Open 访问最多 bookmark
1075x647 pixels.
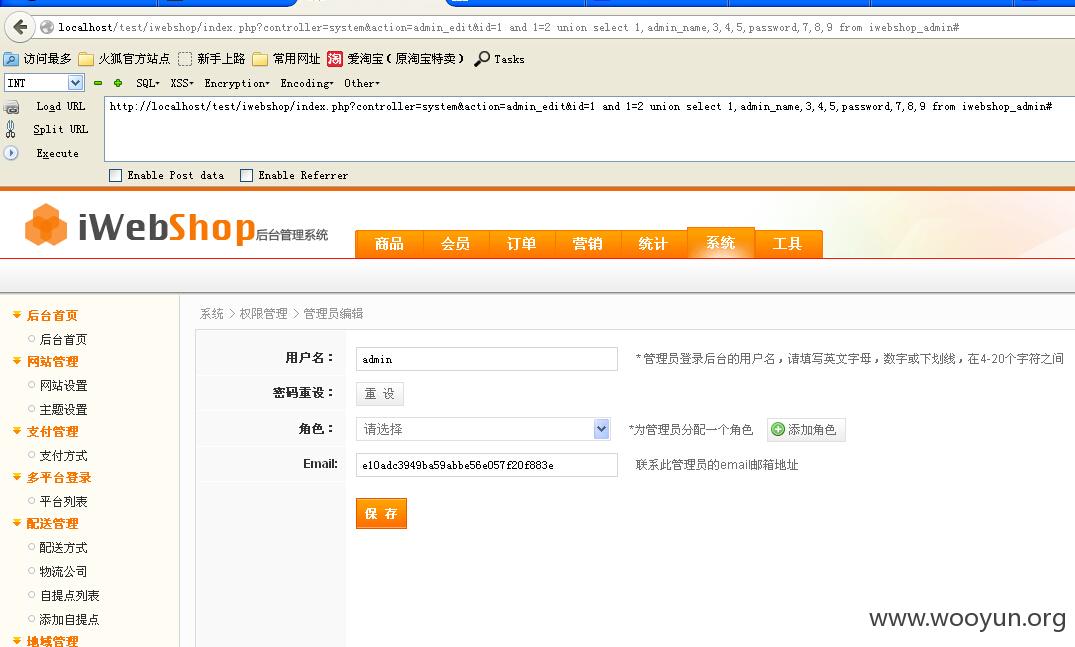tap(38, 59)
